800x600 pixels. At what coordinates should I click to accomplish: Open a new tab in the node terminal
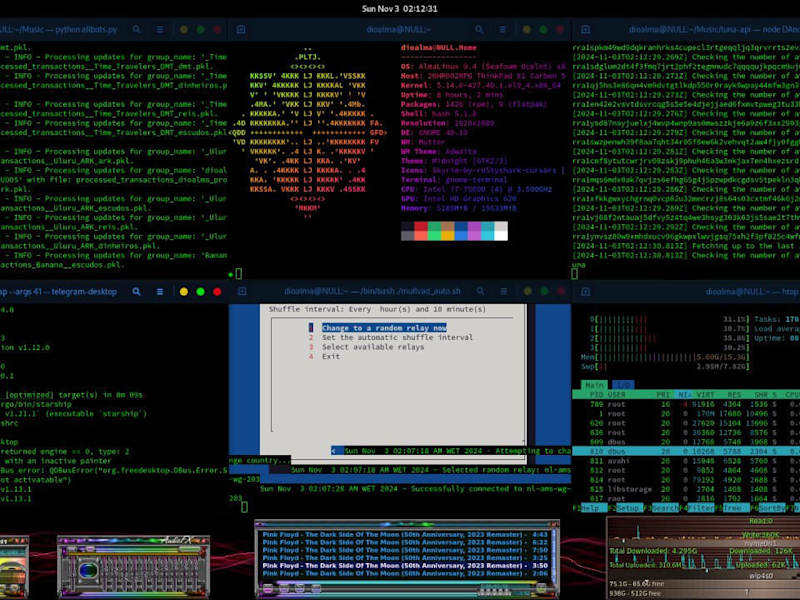pos(586,30)
